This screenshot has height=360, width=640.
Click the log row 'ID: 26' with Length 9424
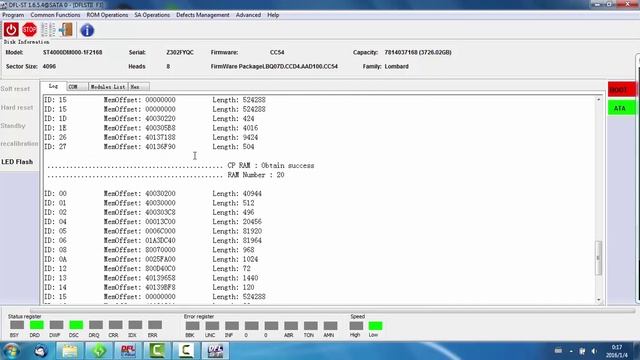[x=151, y=137]
